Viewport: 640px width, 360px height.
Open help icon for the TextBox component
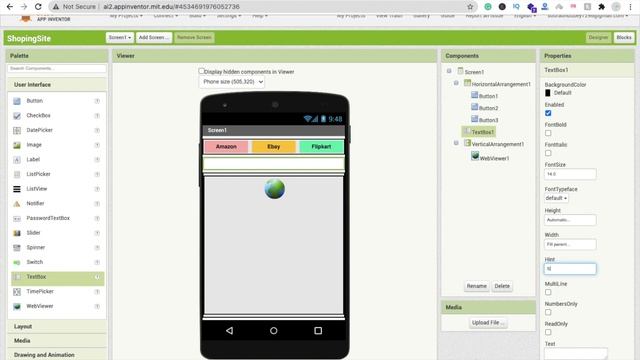point(97,277)
